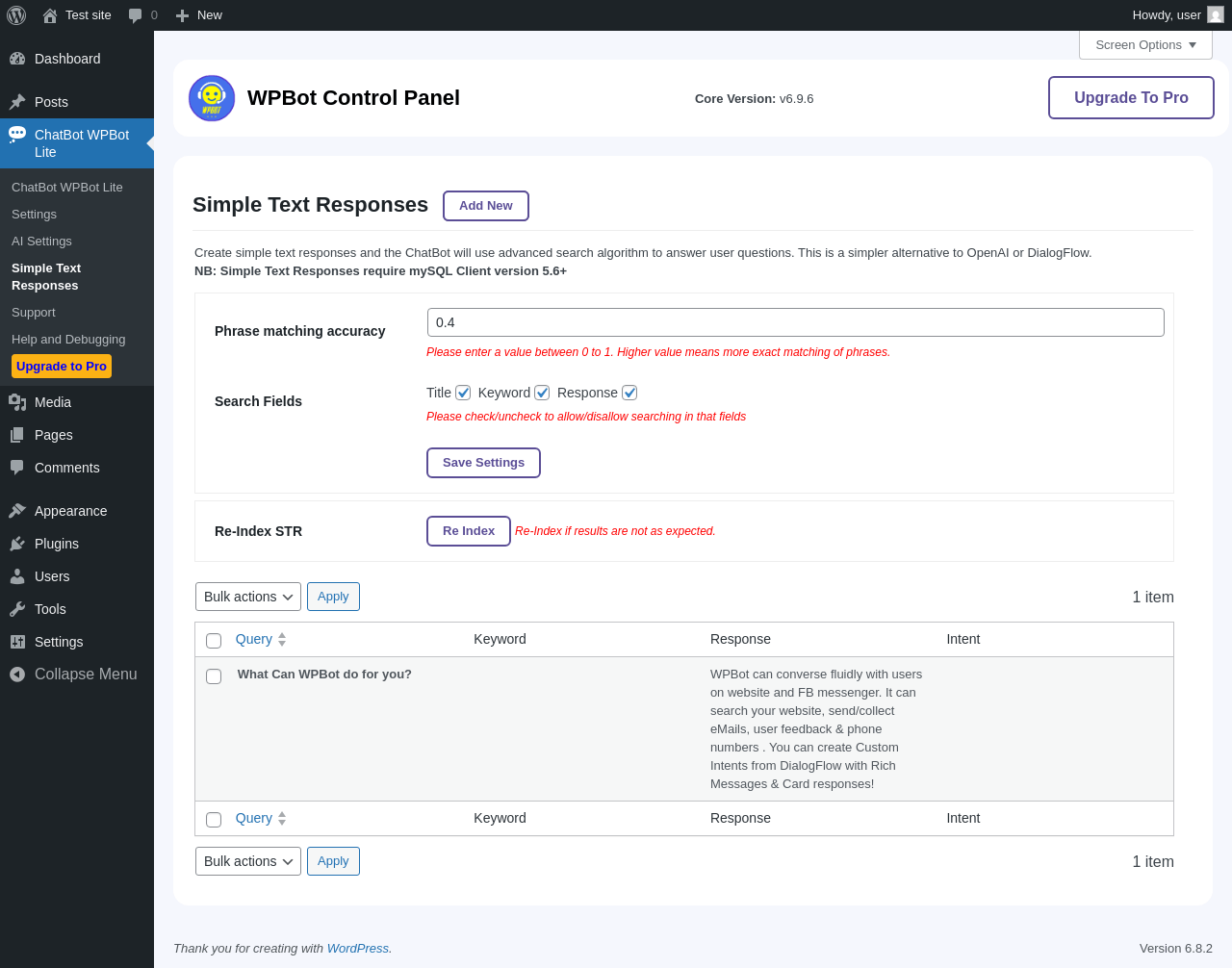Open Help and Debugging submenu item
The height and width of the screenshot is (968, 1232).
(x=68, y=340)
